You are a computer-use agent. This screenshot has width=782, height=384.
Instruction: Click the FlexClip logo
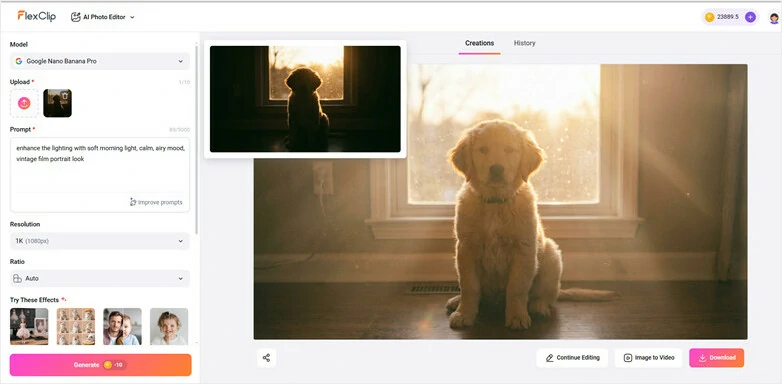[37, 16]
